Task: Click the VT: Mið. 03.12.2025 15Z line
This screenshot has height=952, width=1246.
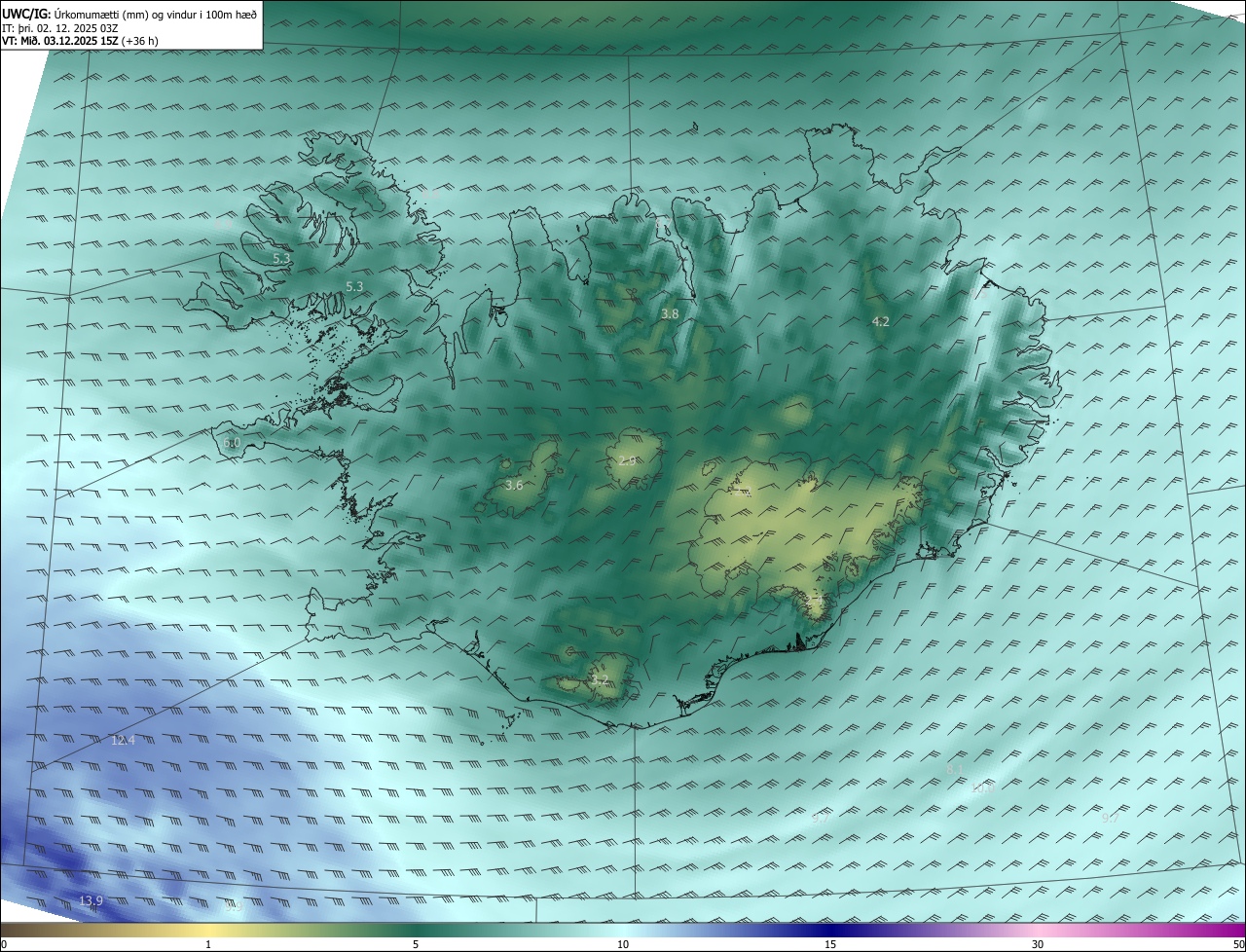Action: click(81, 42)
